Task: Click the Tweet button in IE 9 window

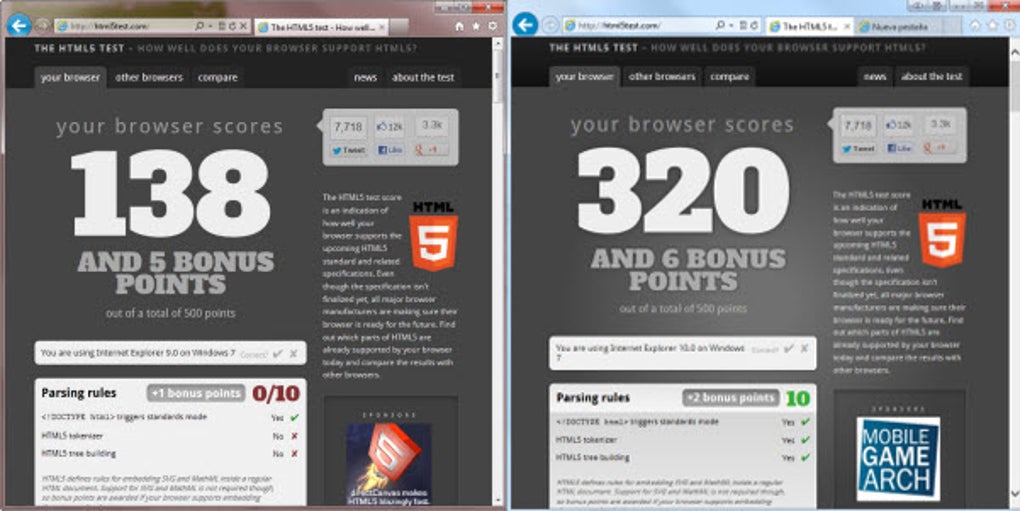Action: point(349,150)
